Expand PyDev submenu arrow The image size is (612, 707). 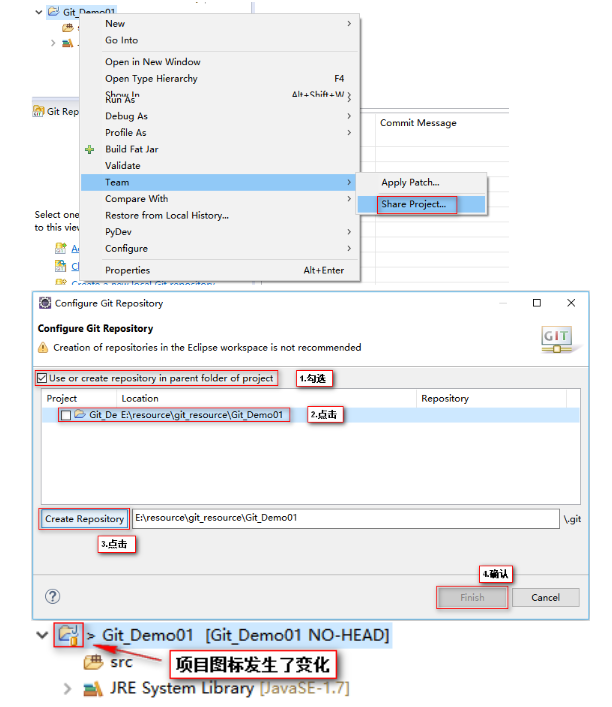pyautogui.click(x=349, y=232)
